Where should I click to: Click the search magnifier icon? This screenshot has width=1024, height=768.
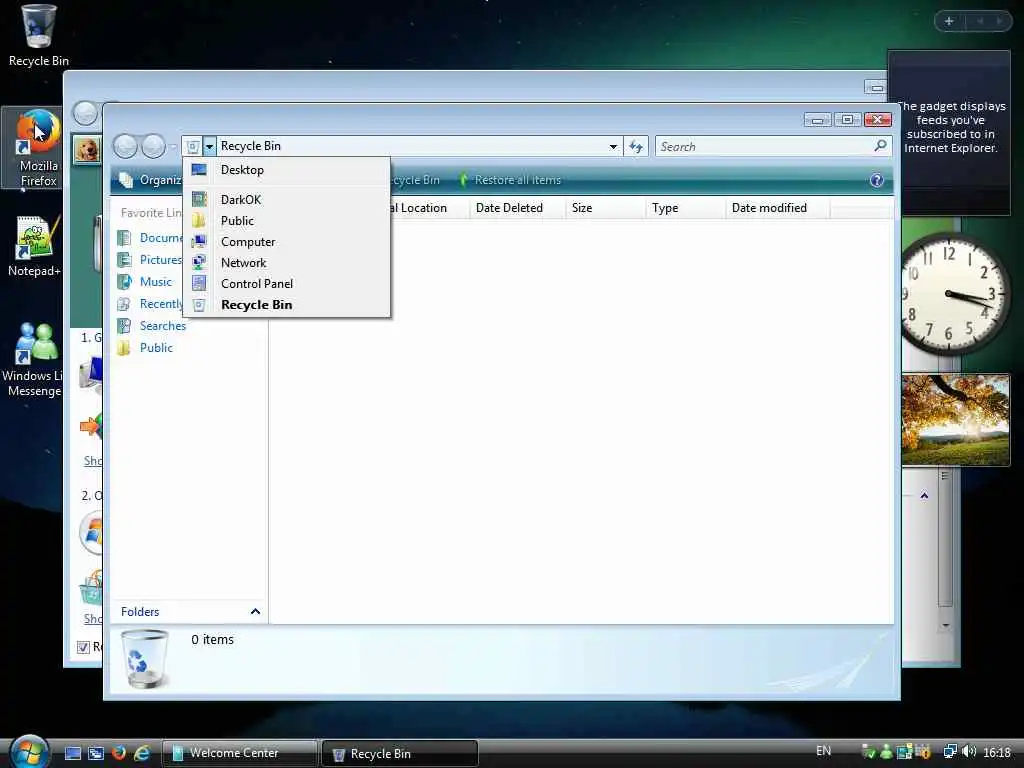(x=880, y=146)
